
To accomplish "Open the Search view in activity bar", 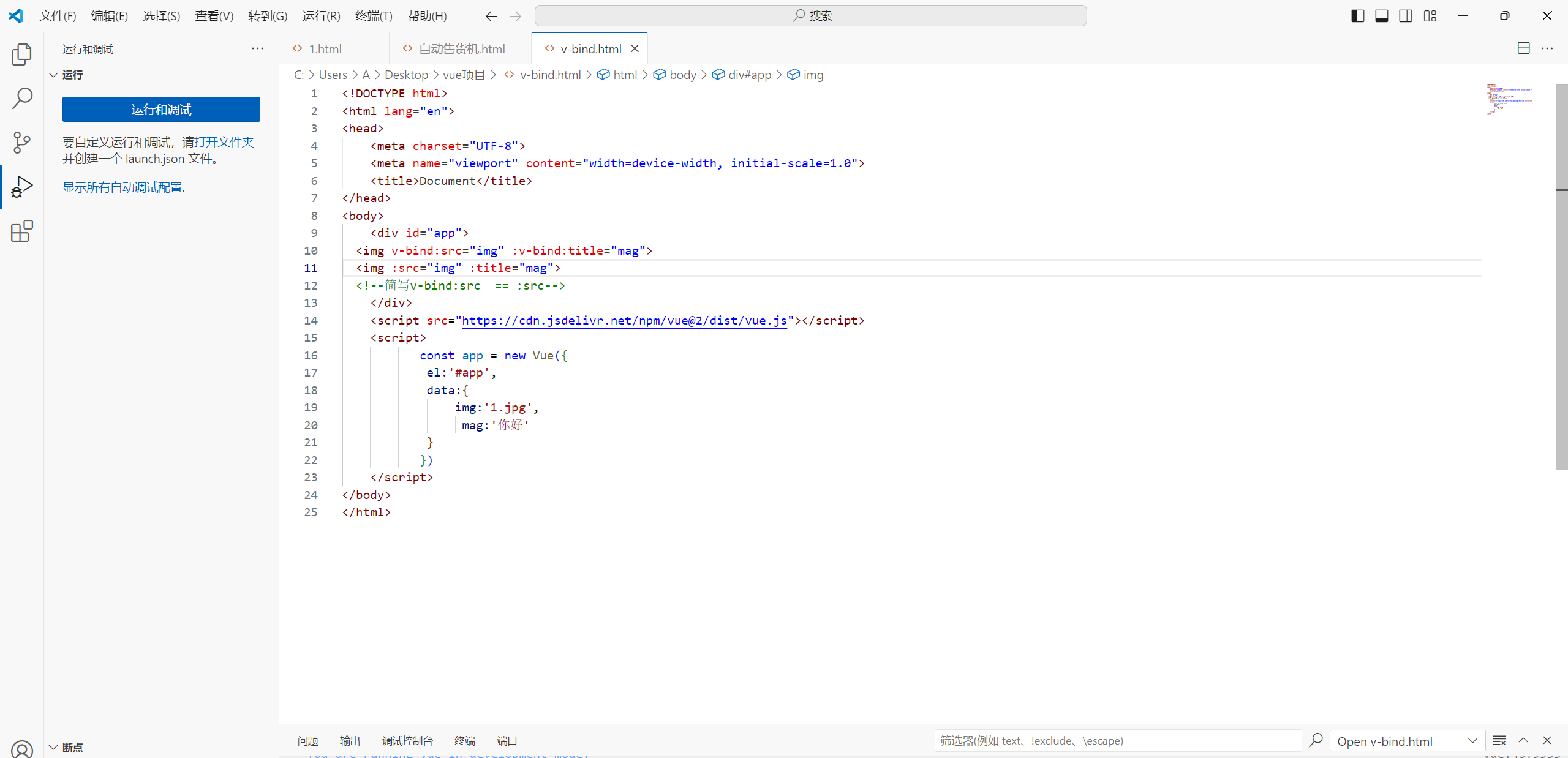I will tap(21, 98).
